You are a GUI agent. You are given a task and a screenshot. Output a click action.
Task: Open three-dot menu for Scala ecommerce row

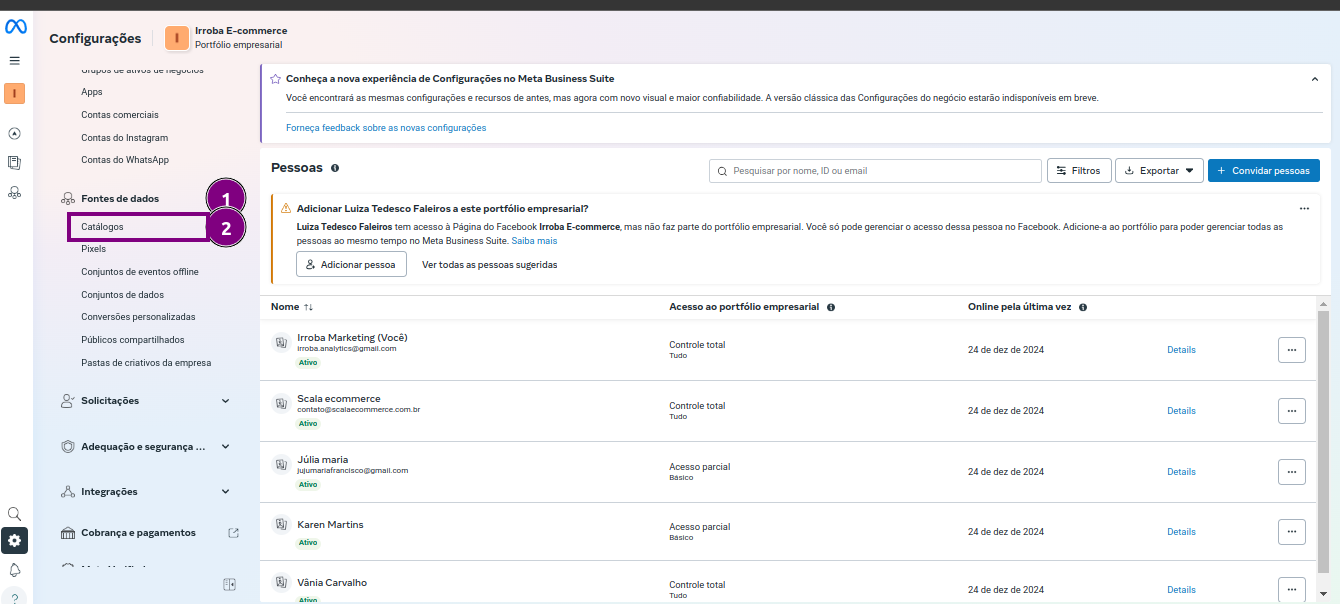1291,411
